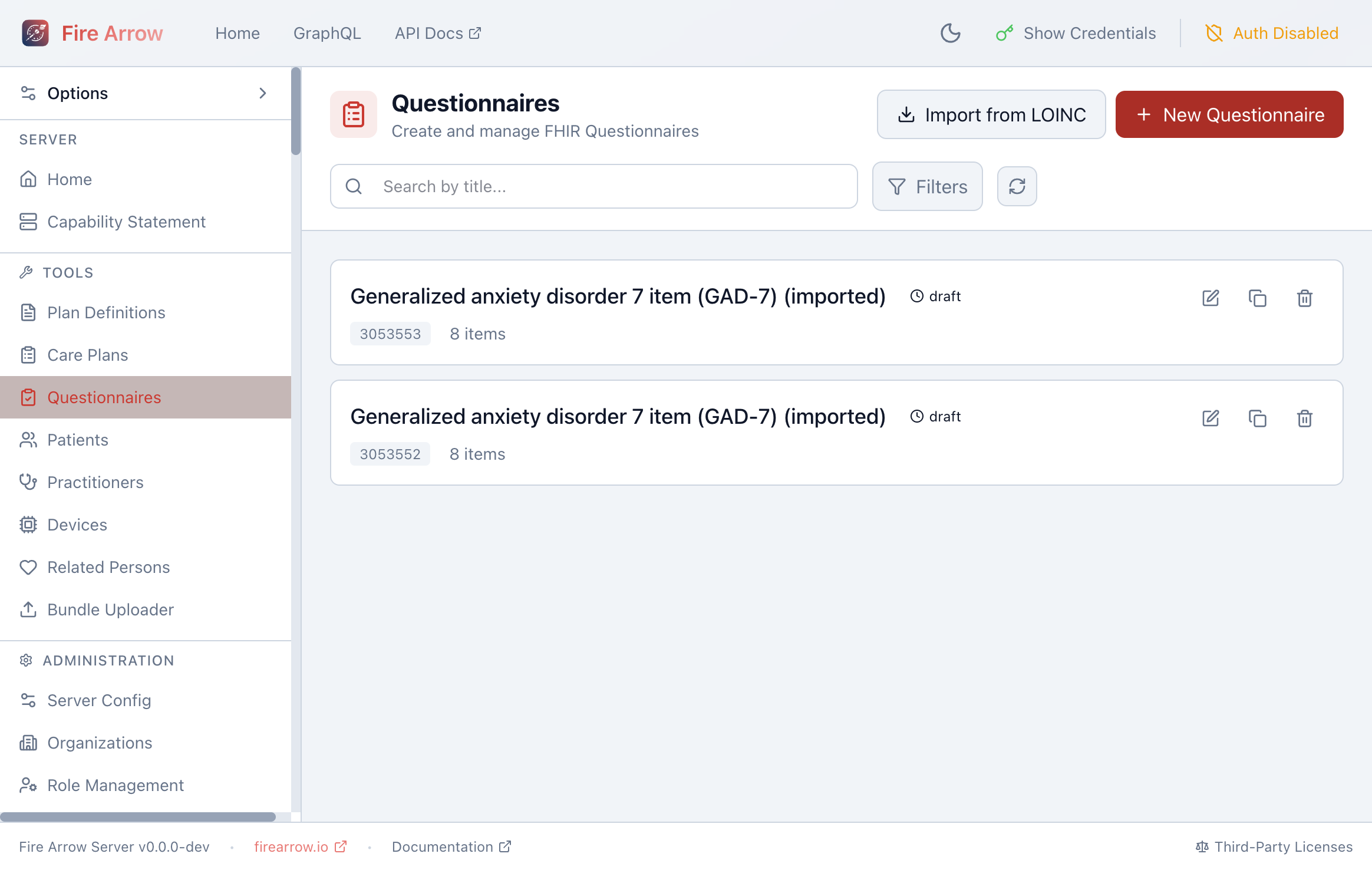
Task: Toggle the Auth Disabled indicator
Action: coord(1272,33)
